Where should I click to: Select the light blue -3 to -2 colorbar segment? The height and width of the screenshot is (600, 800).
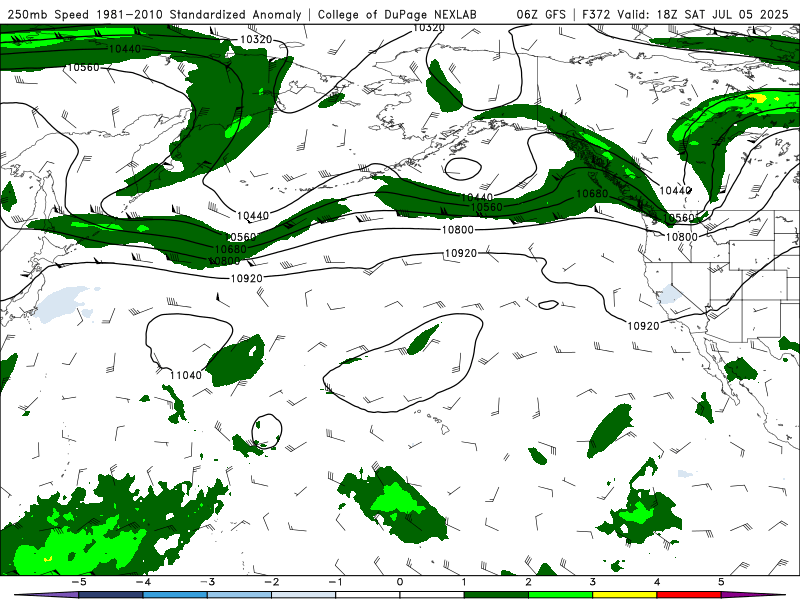pyautogui.click(x=239, y=595)
